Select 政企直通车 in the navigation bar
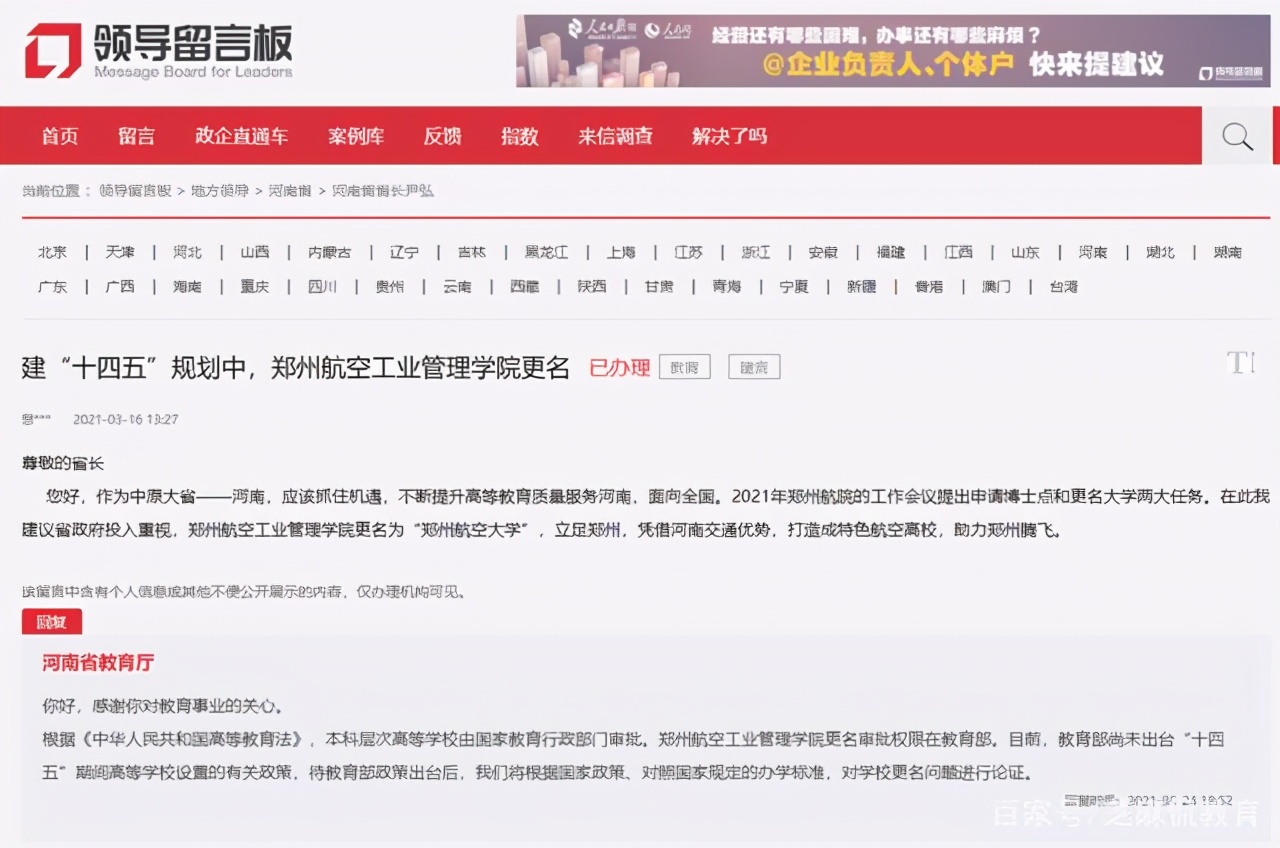The image size is (1280, 848). click(242, 135)
